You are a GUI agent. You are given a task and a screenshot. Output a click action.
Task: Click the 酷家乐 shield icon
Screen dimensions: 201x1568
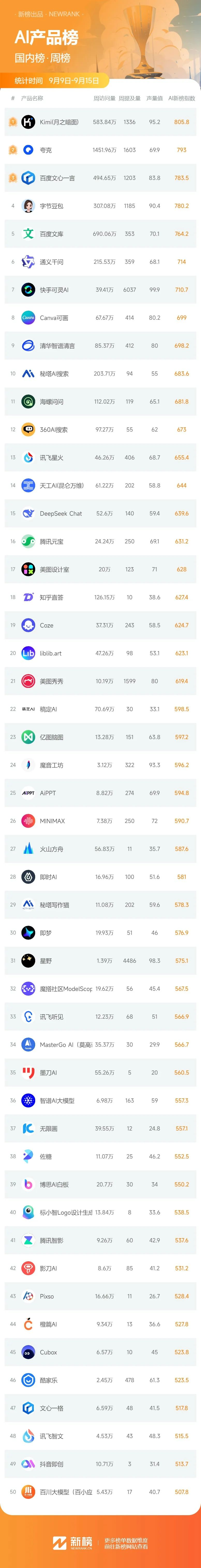click(x=28, y=1380)
